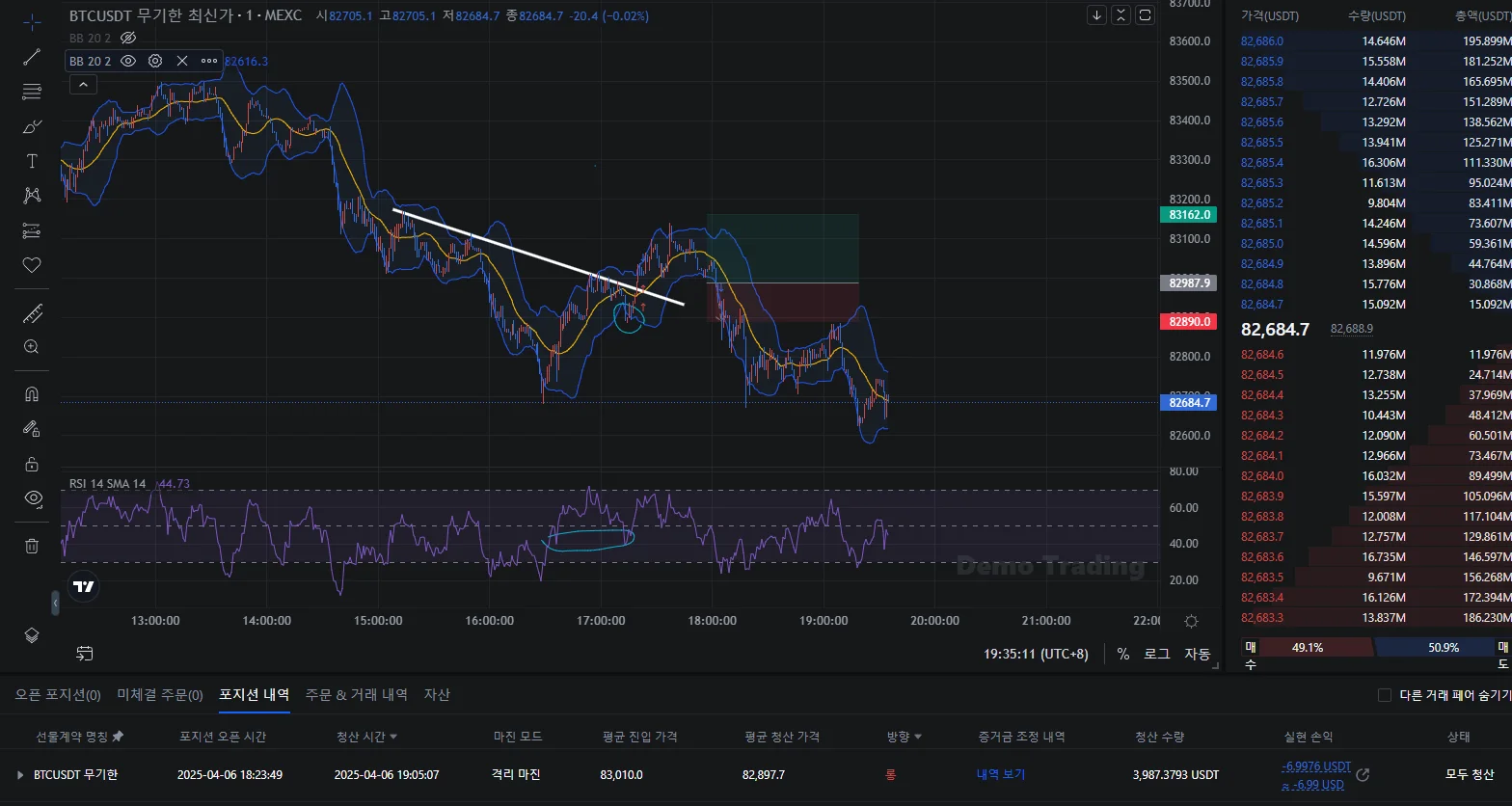Screen dimensions: 1512x806
Task: Switch to the open positions tab
Action: (x=58, y=695)
